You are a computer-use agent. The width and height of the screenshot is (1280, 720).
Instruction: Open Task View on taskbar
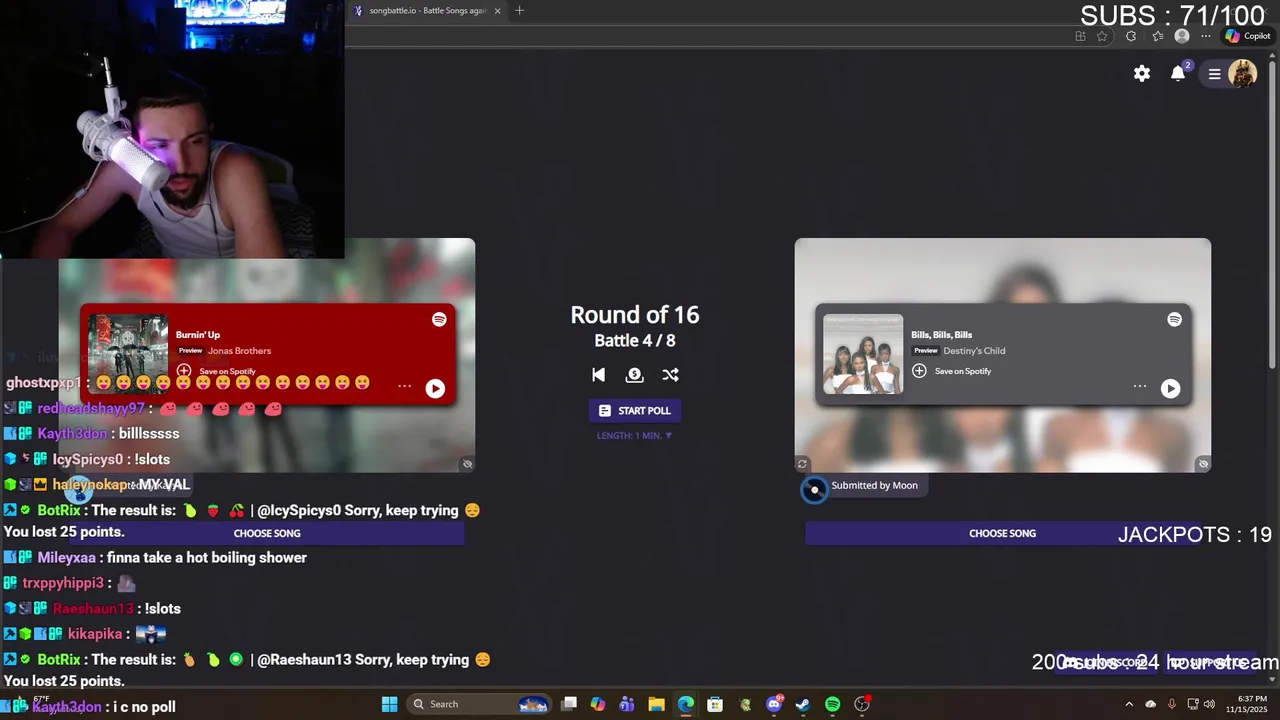[569, 704]
